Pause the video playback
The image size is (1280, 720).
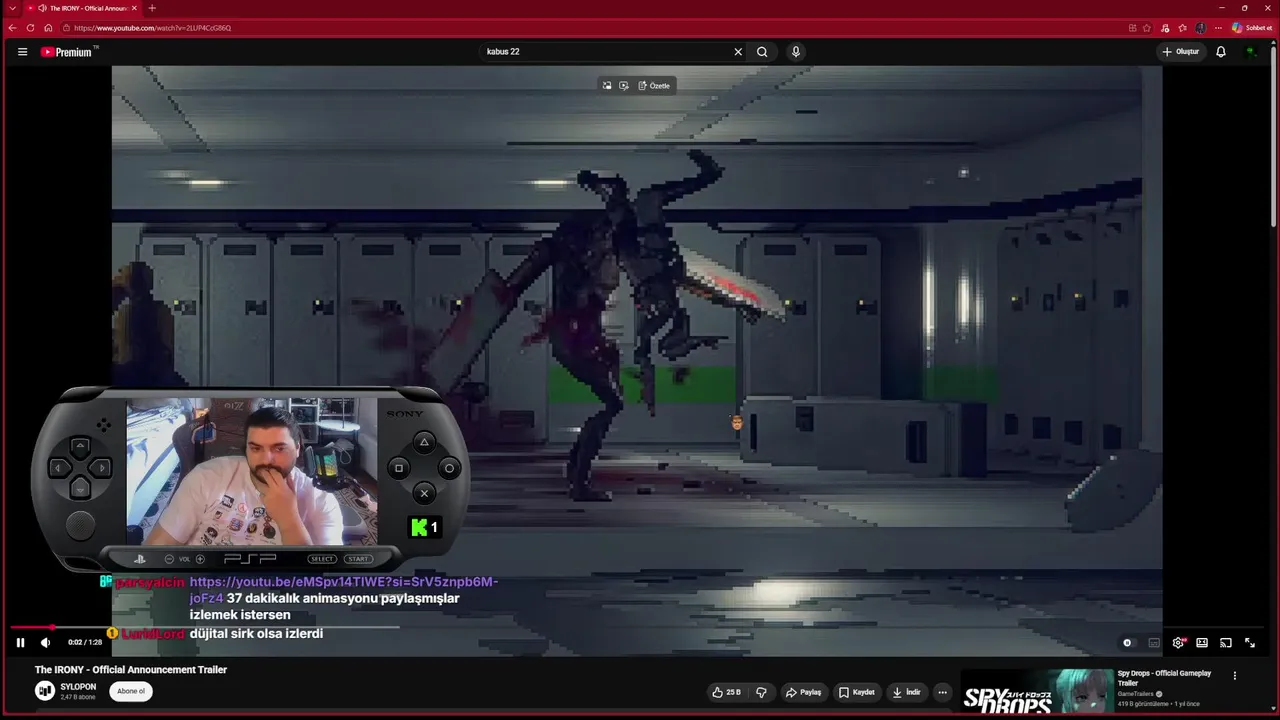(x=20, y=643)
